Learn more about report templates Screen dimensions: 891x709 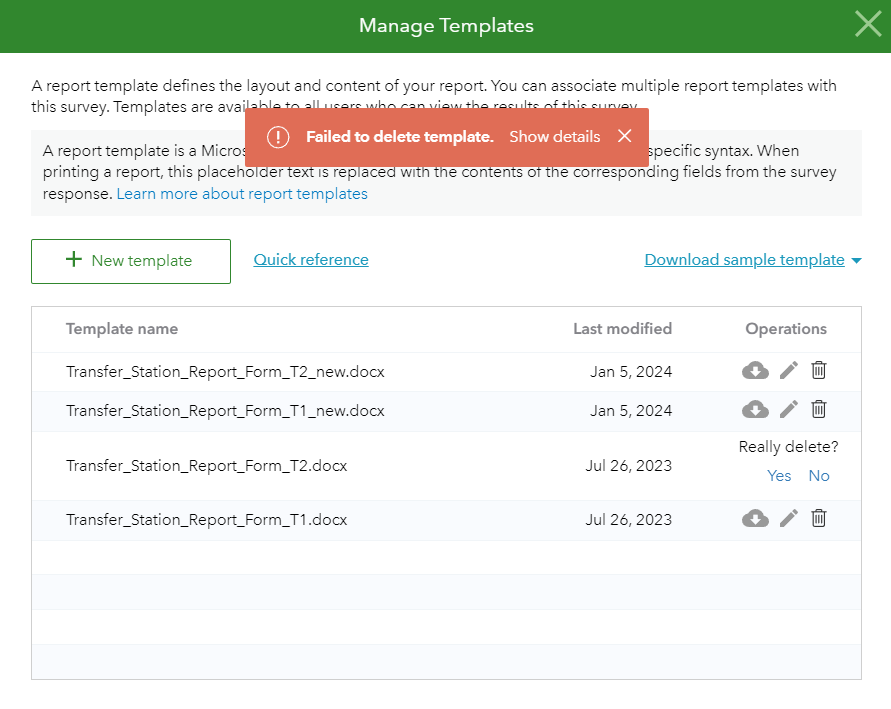(241, 193)
